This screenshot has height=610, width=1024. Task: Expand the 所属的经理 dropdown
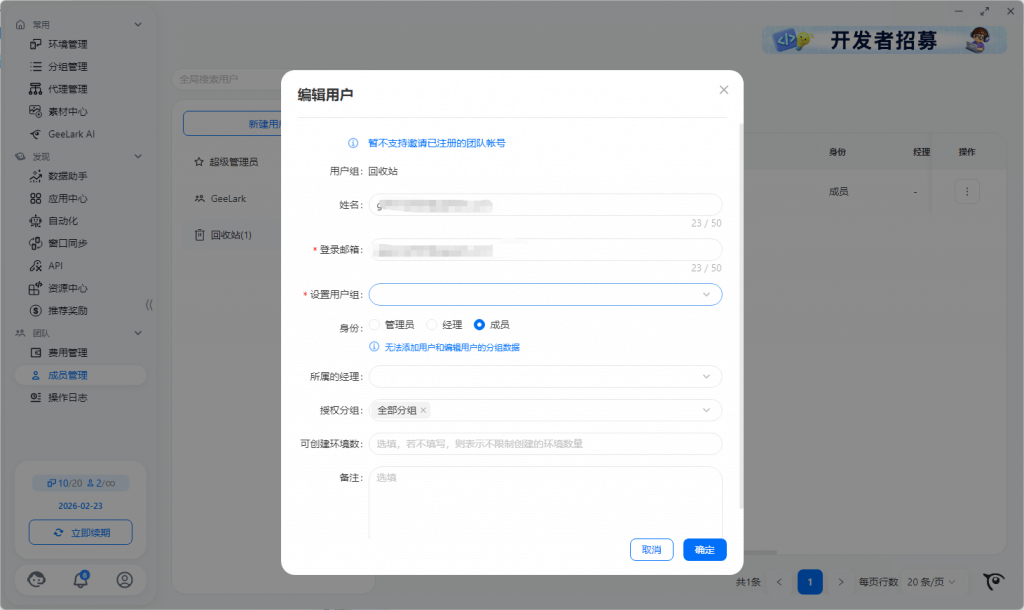tap(545, 377)
